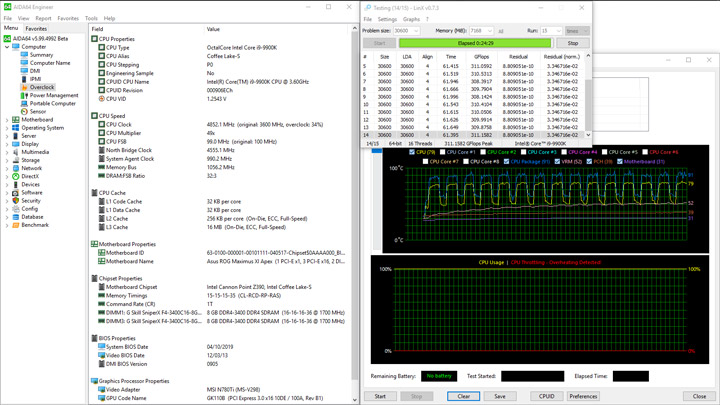Click the Summary icon under Computer

[24, 55]
